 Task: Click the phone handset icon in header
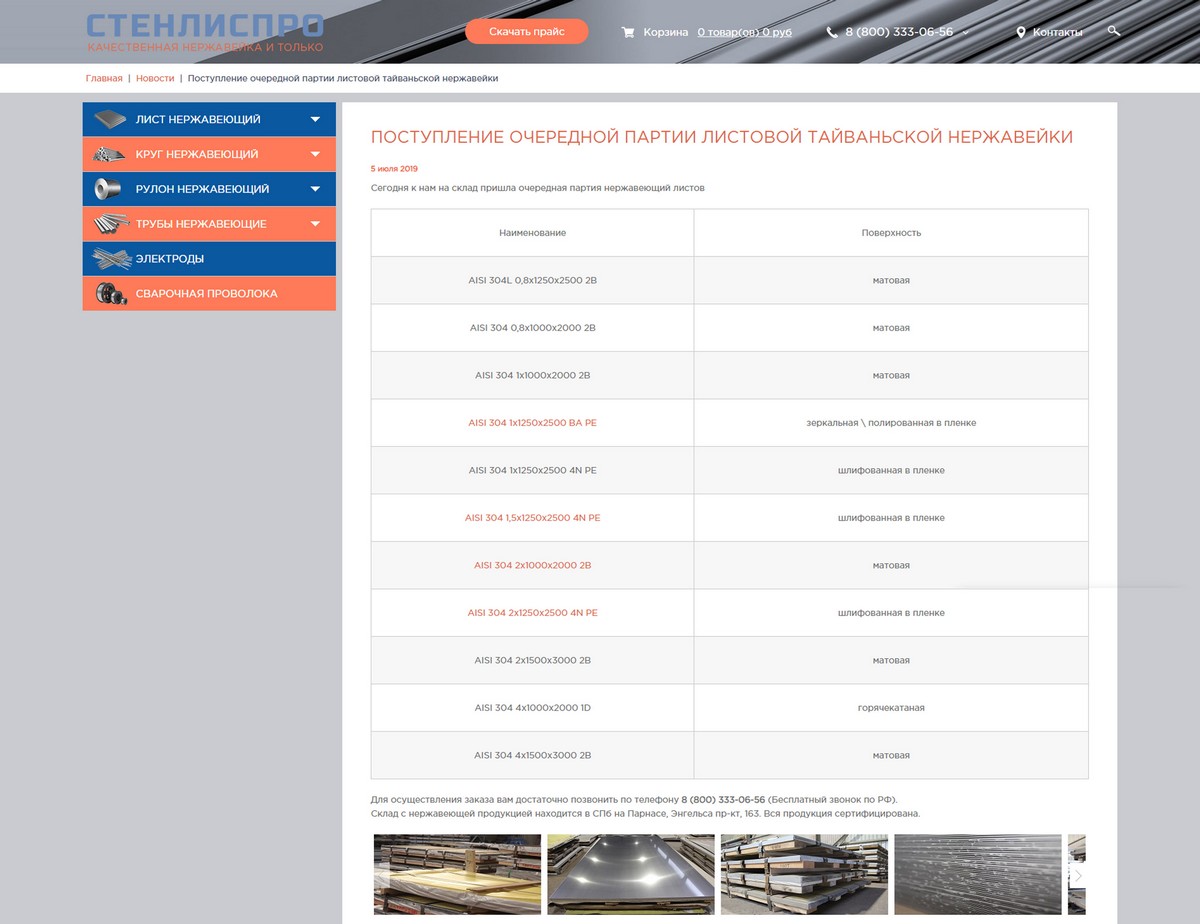tap(832, 32)
